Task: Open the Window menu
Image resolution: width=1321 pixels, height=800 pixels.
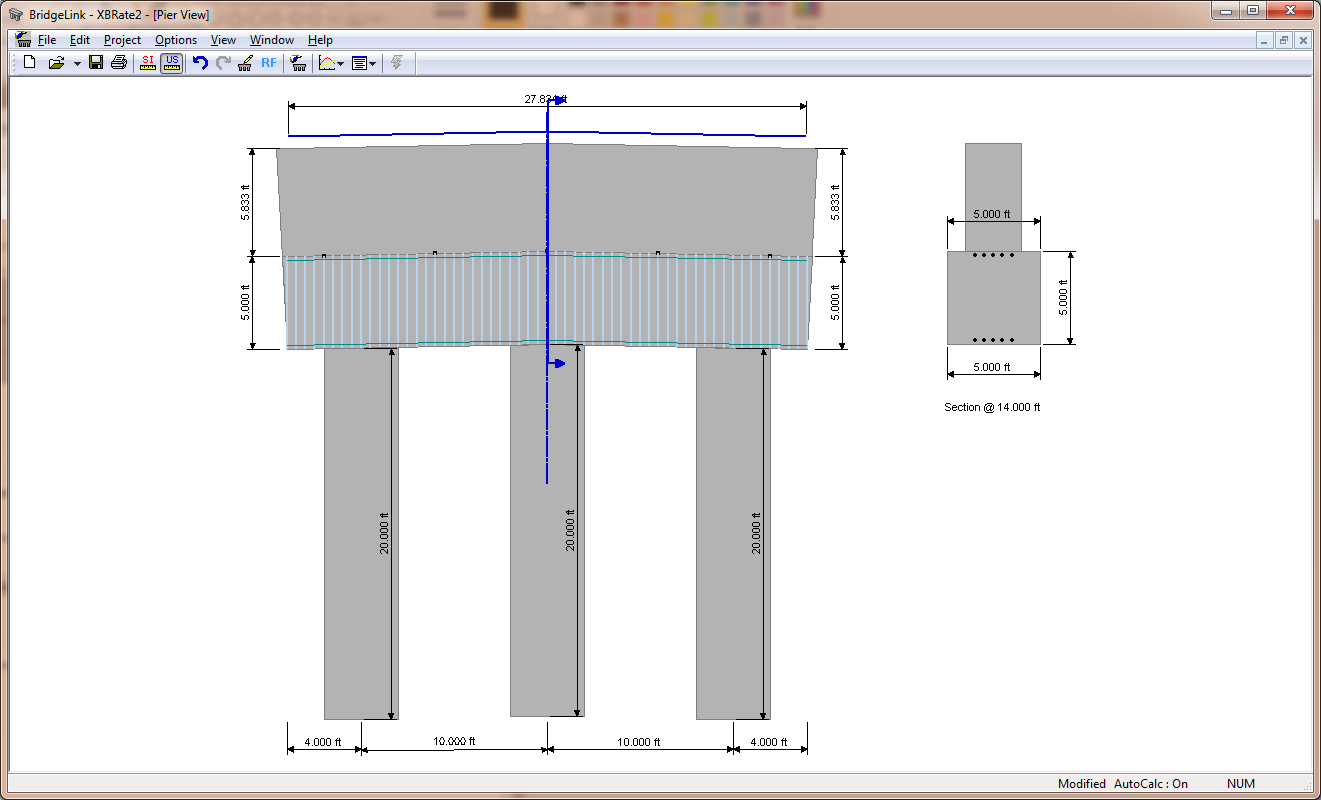Action: [271, 40]
